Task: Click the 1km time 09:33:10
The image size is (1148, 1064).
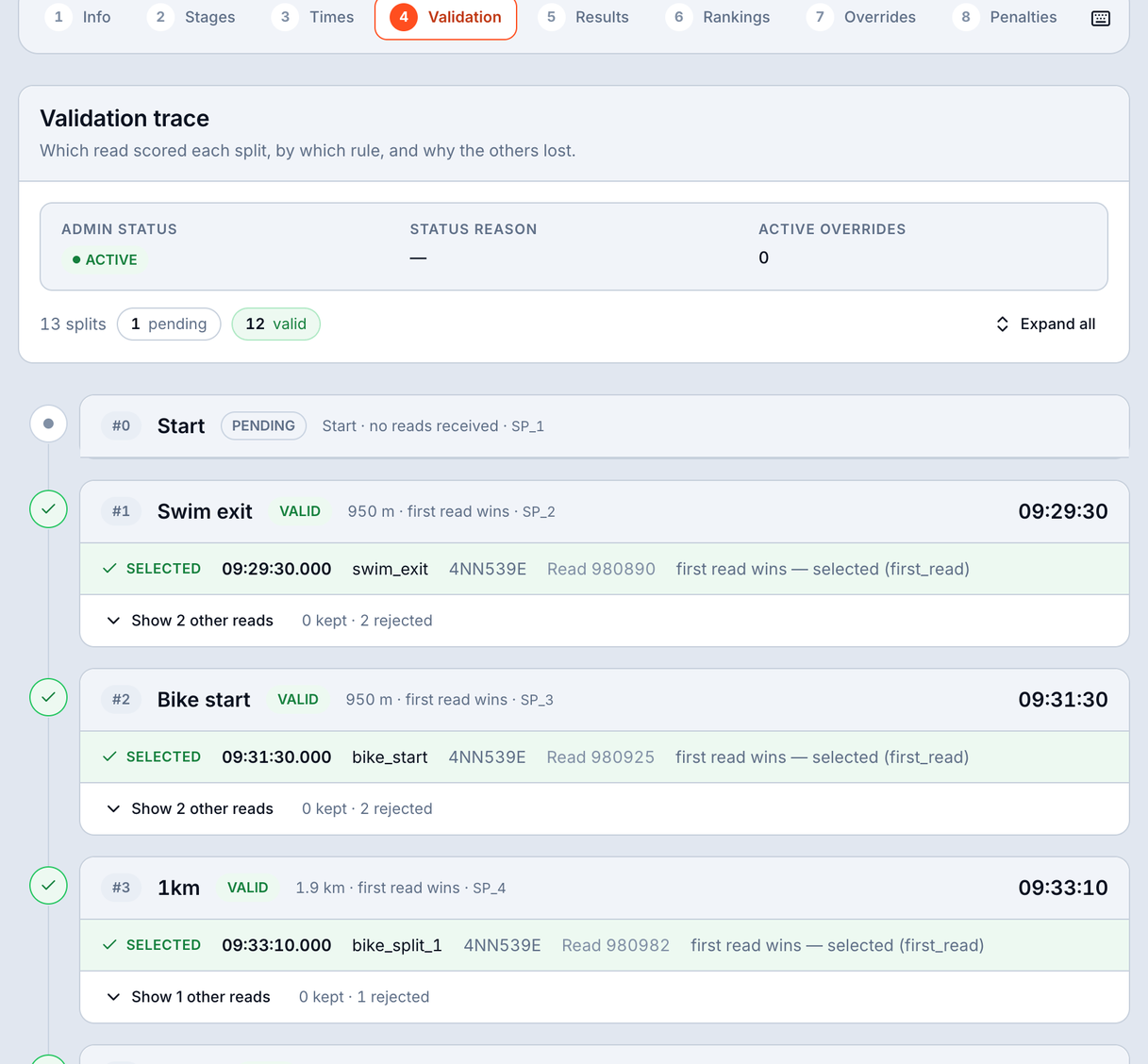Action: coord(1063,888)
